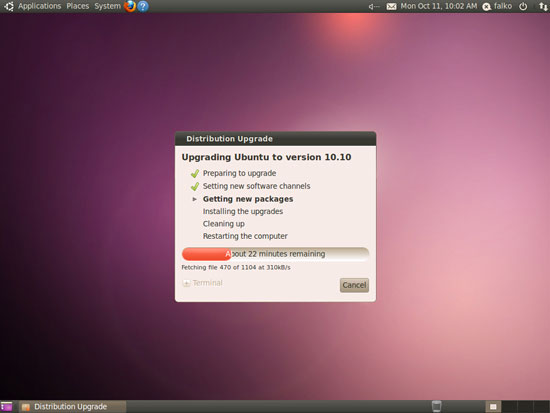The image size is (550, 413).
Task: Open the Places menu
Action: tap(78, 6)
